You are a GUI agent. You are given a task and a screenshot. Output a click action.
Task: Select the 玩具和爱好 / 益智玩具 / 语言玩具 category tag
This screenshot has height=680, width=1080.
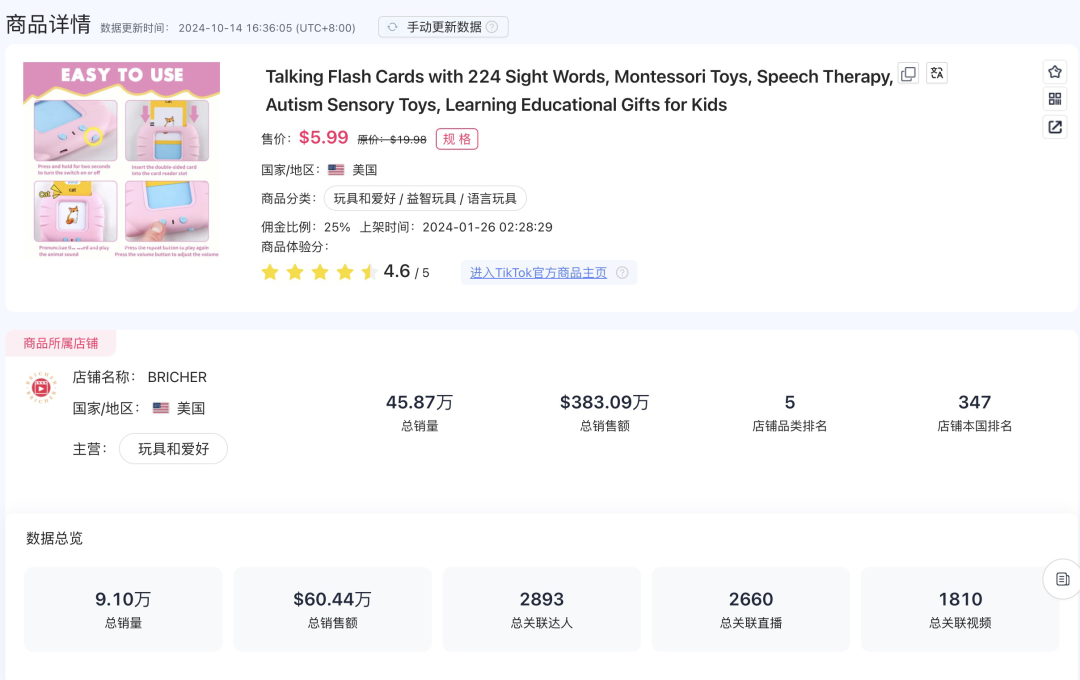[425, 199]
